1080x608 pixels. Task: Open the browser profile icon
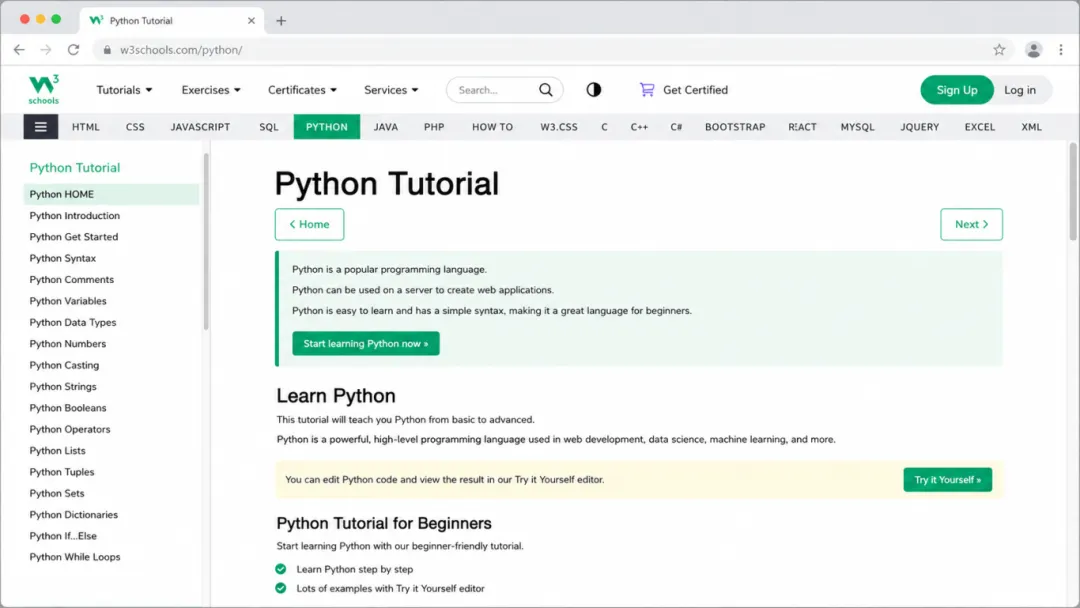click(1033, 50)
